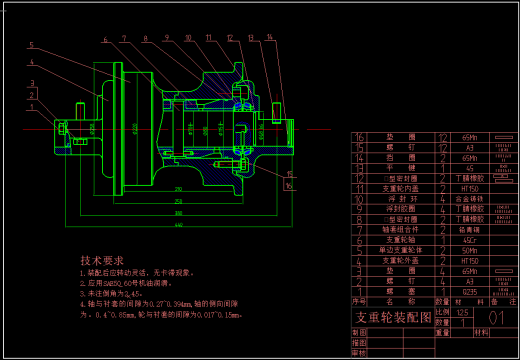Click the 技术要求 heading text
520x360 pixels.
click(x=102, y=260)
